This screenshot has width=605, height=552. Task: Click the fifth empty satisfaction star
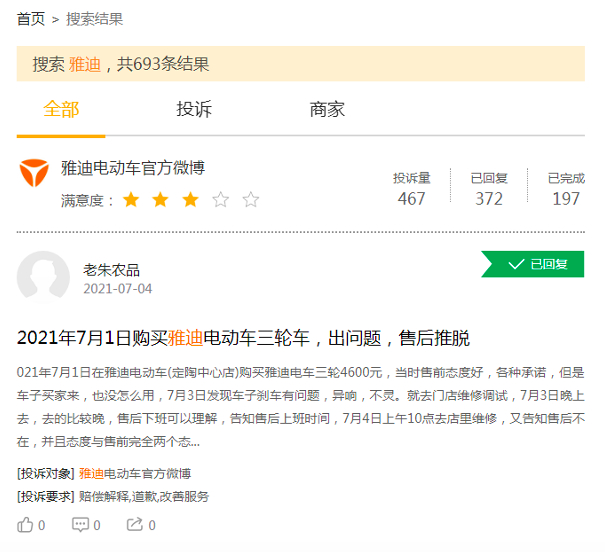tap(251, 200)
